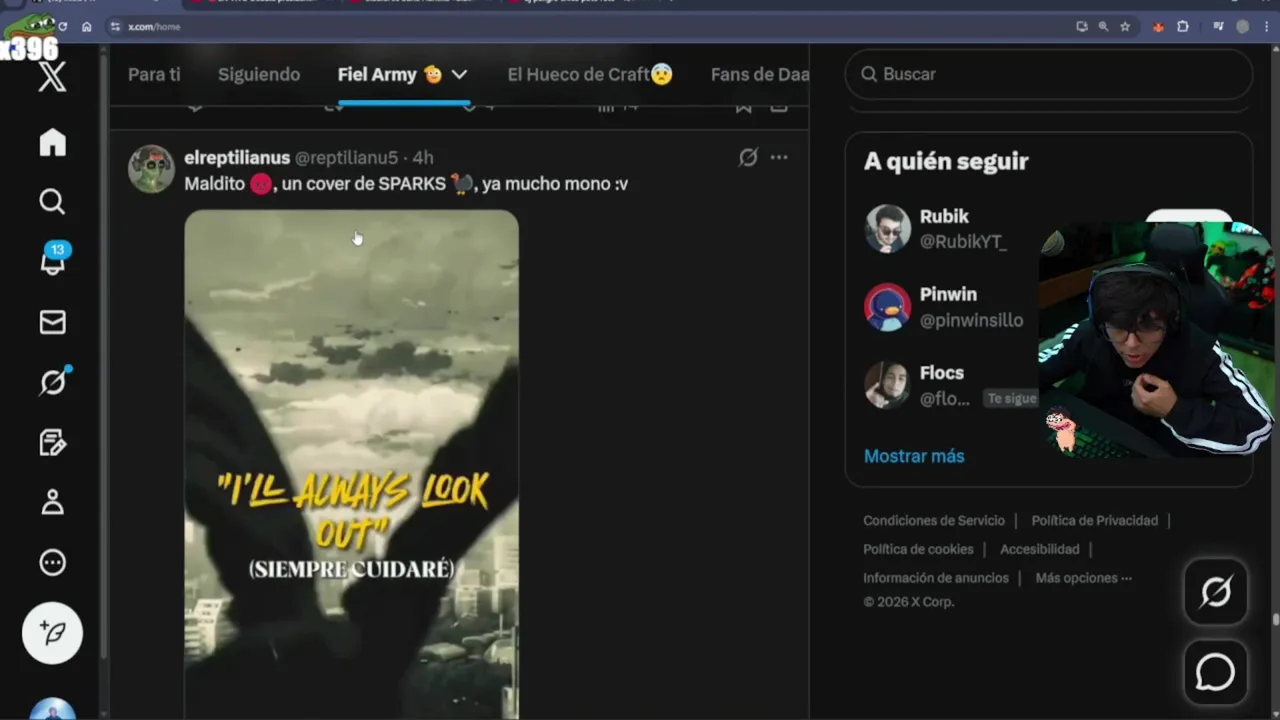This screenshot has height=720, width=1280.
Task: Click the browser reload icon
Action: coord(63,27)
